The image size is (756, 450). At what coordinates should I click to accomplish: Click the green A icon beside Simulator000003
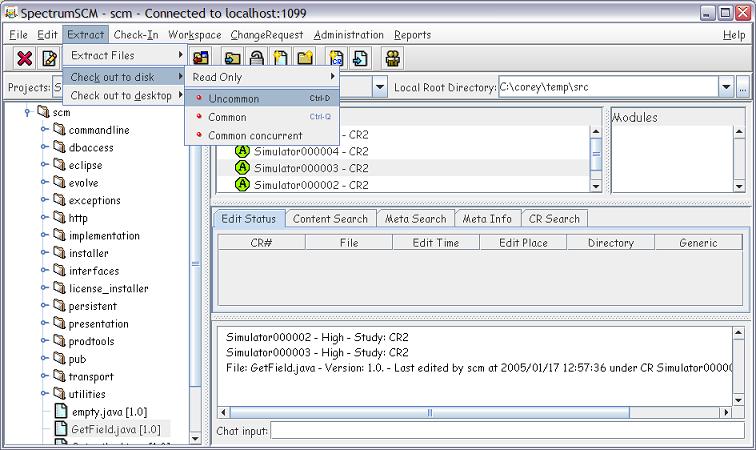click(242, 168)
